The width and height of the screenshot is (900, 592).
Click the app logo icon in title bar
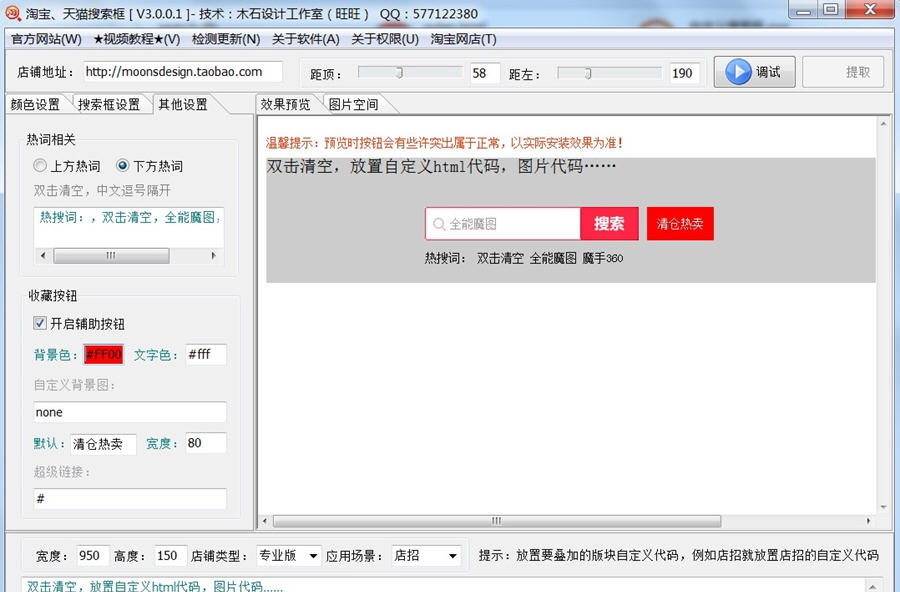pos(13,13)
